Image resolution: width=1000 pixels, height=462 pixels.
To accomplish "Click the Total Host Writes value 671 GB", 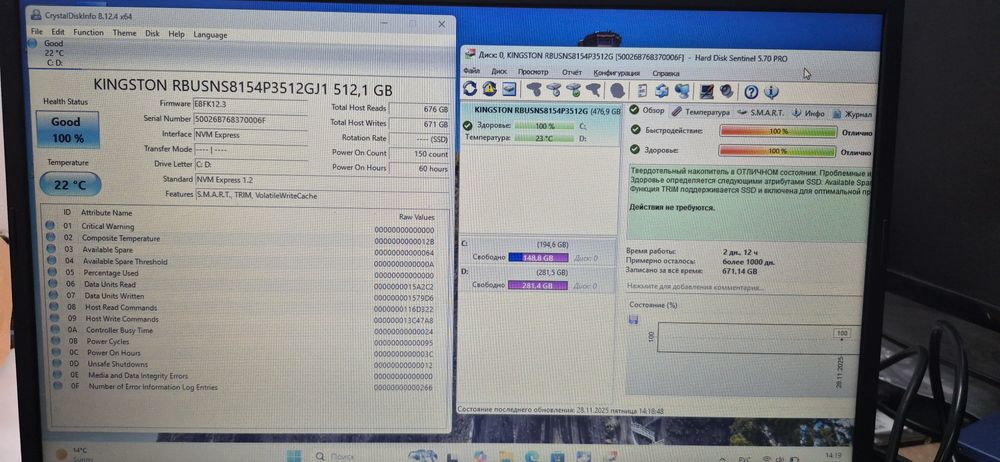I will (x=419, y=124).
